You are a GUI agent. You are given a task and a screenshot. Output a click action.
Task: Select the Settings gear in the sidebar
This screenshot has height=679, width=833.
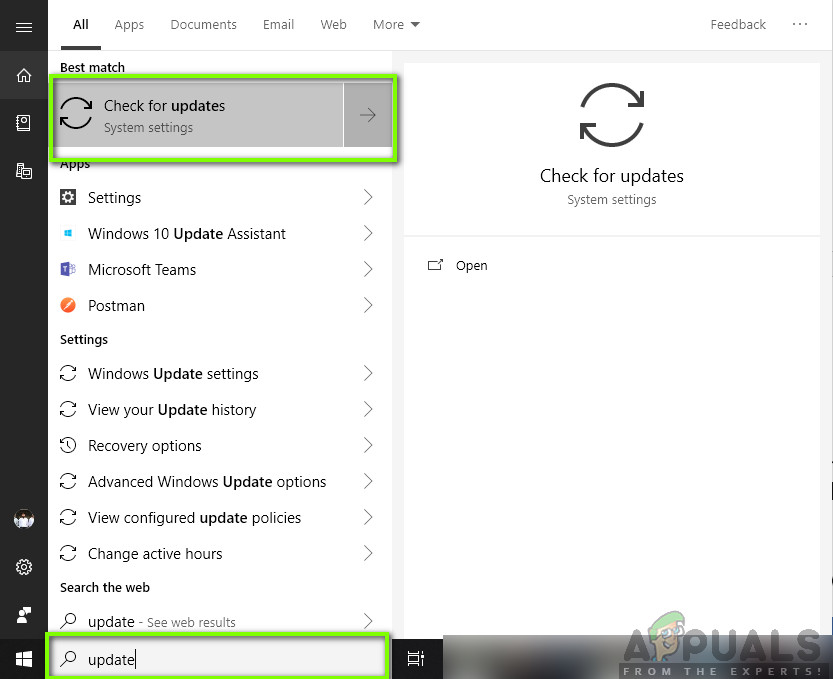pyautogui.click(x=23, y=566)
